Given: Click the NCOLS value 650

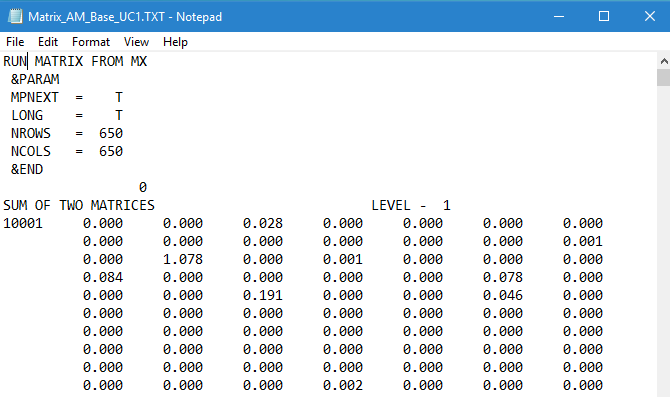Looking at the screenshot, I should (111, 151).
